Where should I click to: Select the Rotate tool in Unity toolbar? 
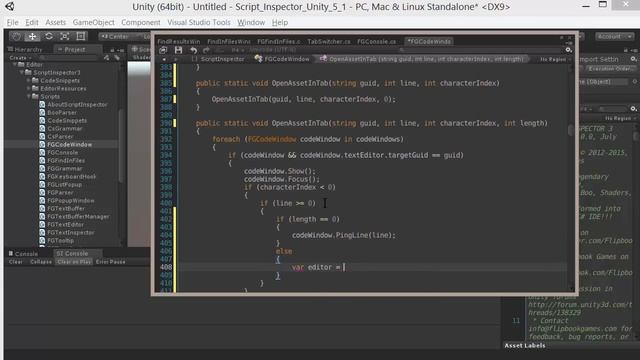(49, 36)
